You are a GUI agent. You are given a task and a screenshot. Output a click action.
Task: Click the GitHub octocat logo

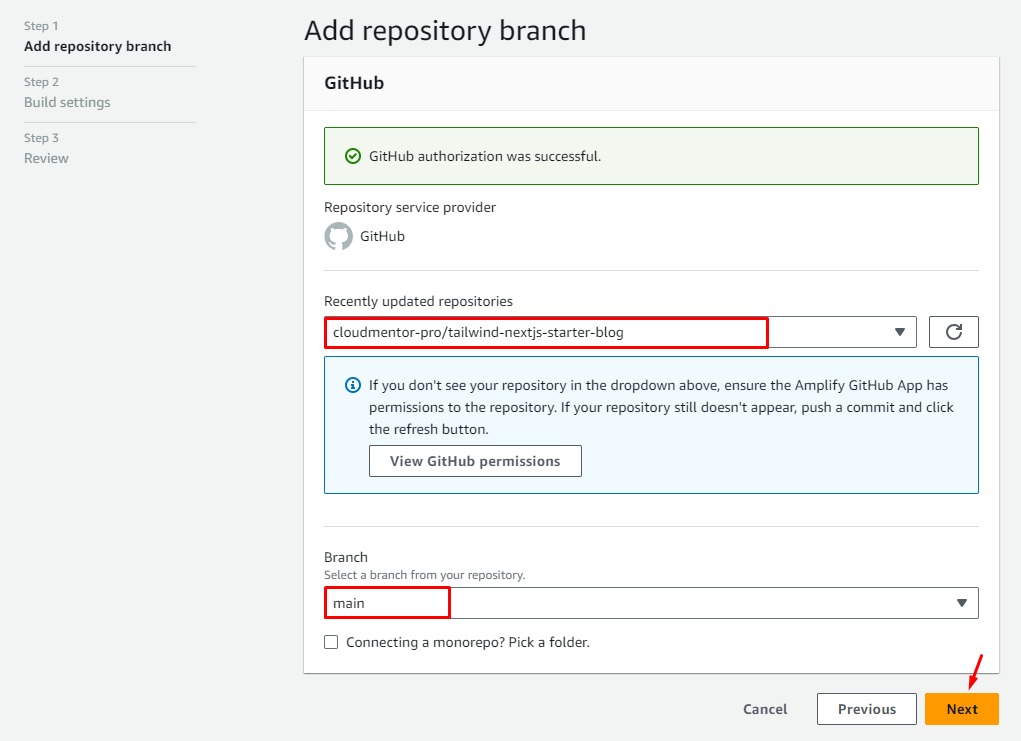(x=338, y=237)
